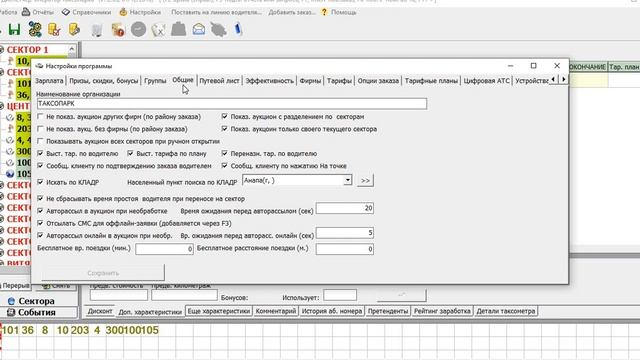Enable 'Не показ. аукц. без фирмы' checkbox
Screen dimensions: 640x360
pyautogui.click(x=40, y=129)
